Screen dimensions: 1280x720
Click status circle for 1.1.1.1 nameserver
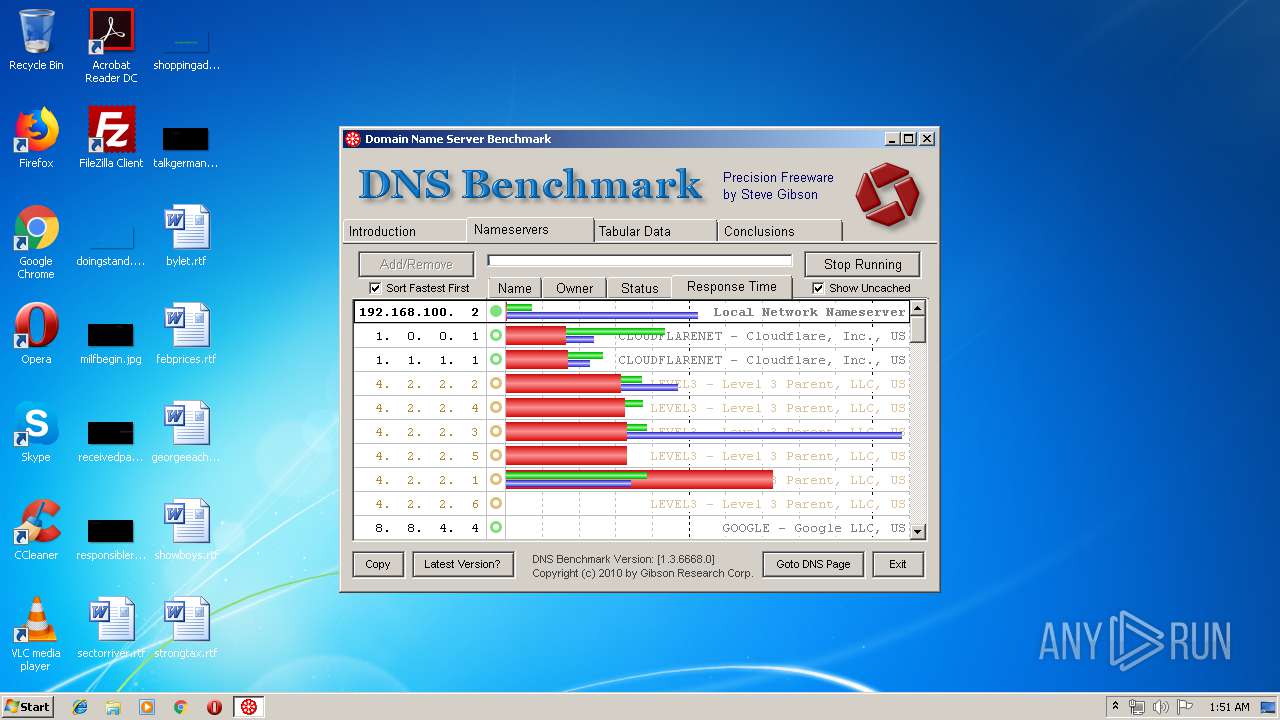click(495, 360)
